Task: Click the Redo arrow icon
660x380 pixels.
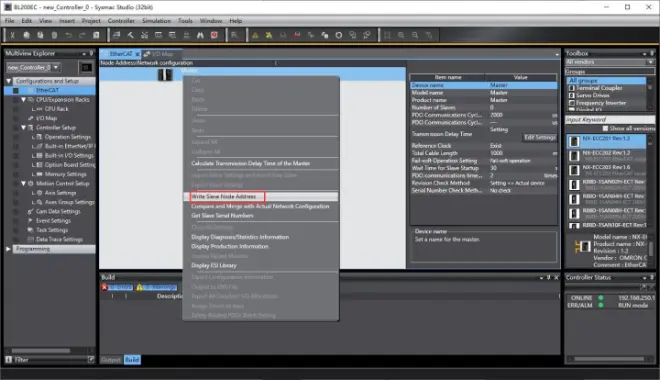Action: pyautogui.click(x=82, y=35)
